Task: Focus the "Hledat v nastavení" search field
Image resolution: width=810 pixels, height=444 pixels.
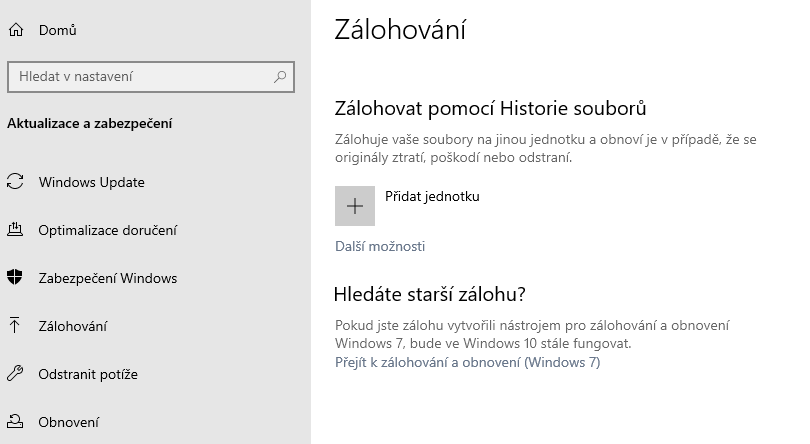Action: pos(140,76)
